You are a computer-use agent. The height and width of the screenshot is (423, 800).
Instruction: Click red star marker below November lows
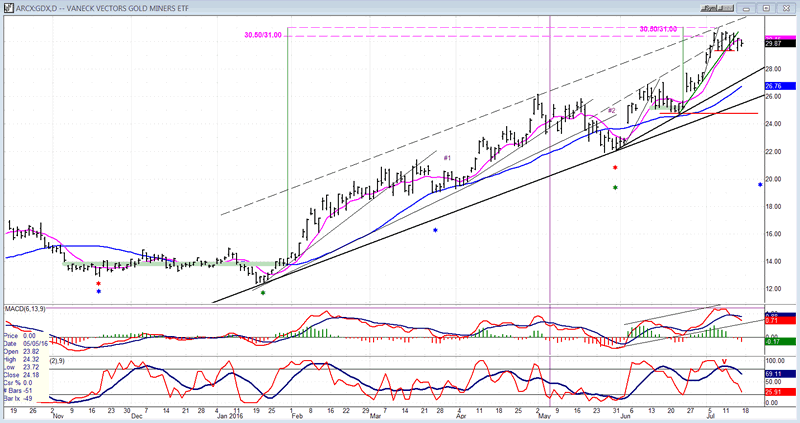coord(98,283)
